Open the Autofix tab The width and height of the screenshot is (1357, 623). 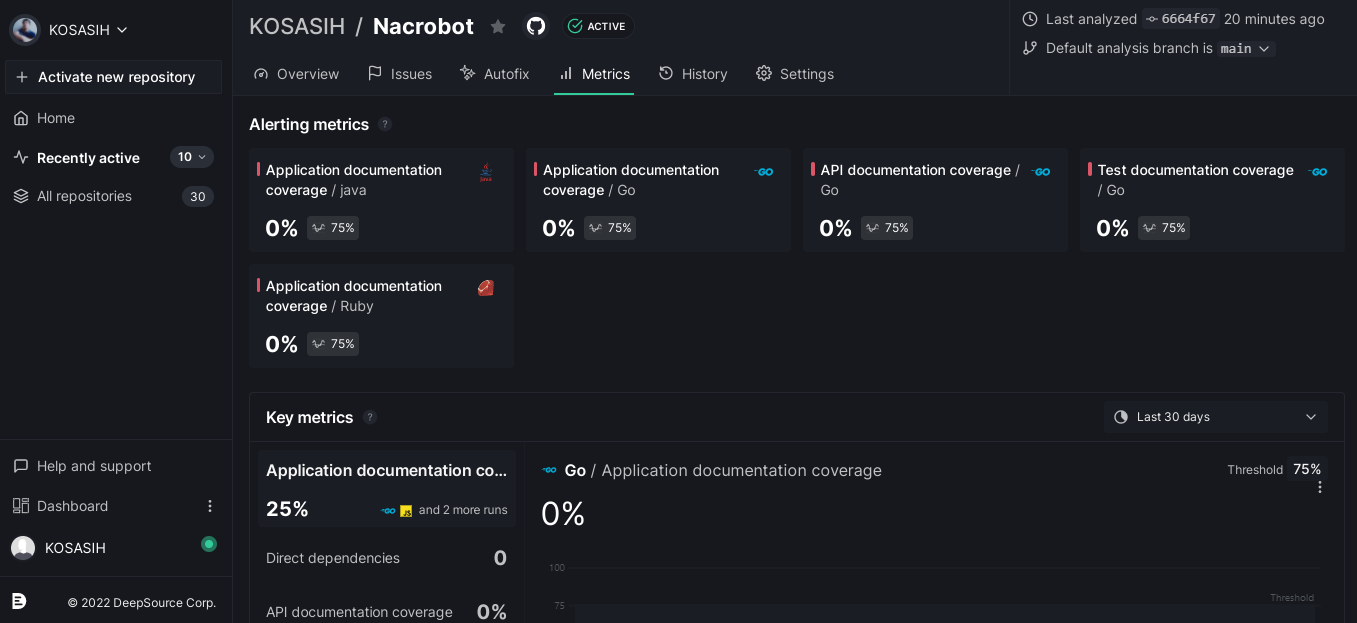coord(495,74)
